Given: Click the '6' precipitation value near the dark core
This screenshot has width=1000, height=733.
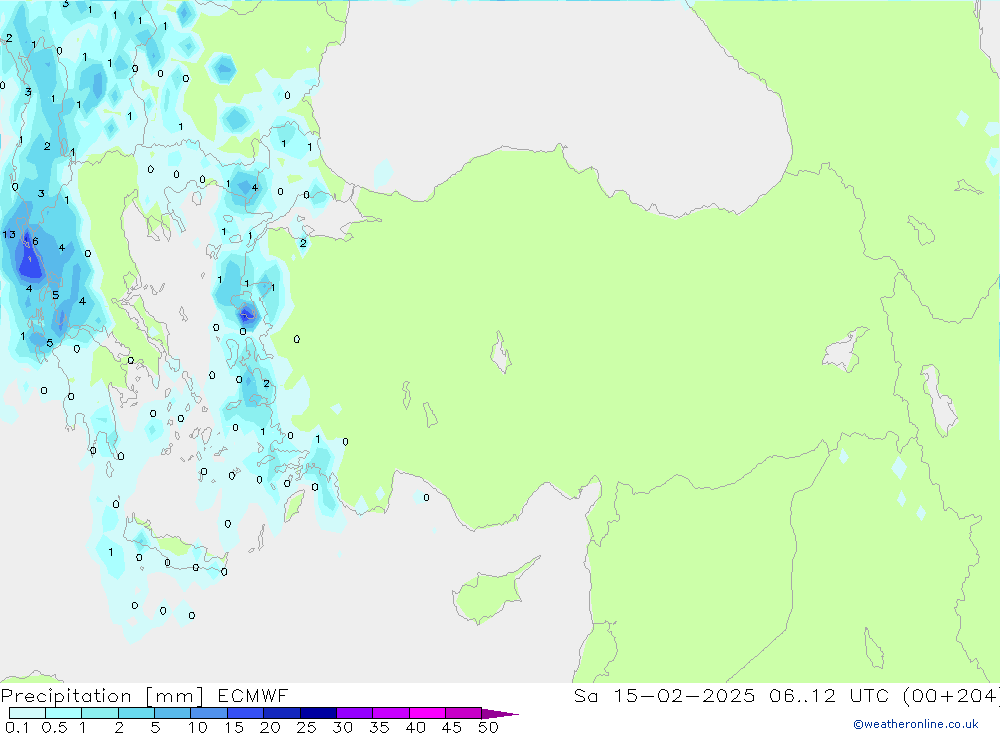Looking at the screenshot, I should (x=35, y=241).
